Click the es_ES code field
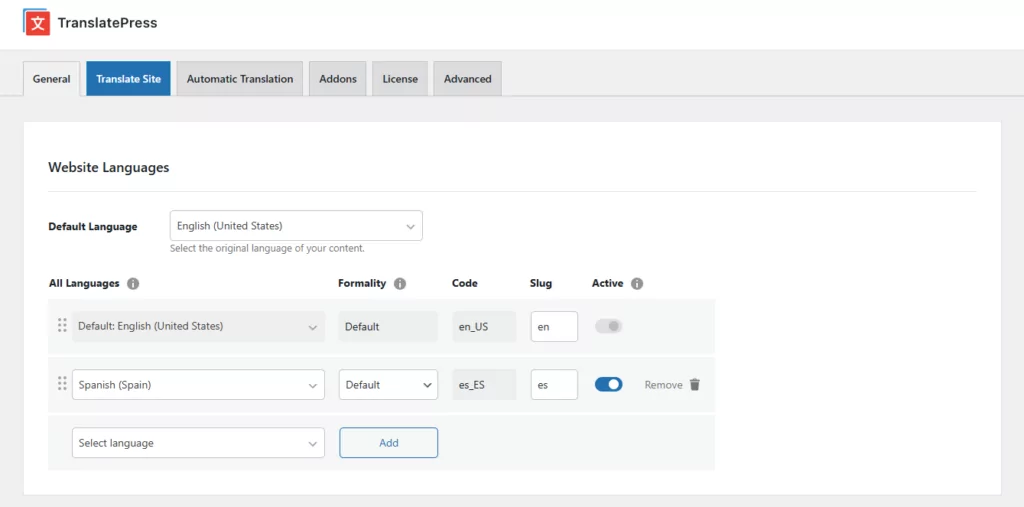 click(484, 385)
